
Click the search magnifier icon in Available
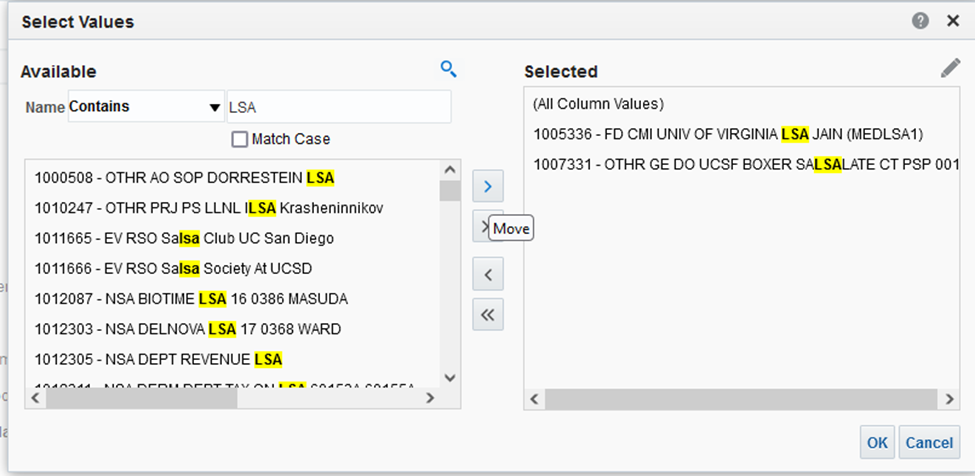point(448,69)
